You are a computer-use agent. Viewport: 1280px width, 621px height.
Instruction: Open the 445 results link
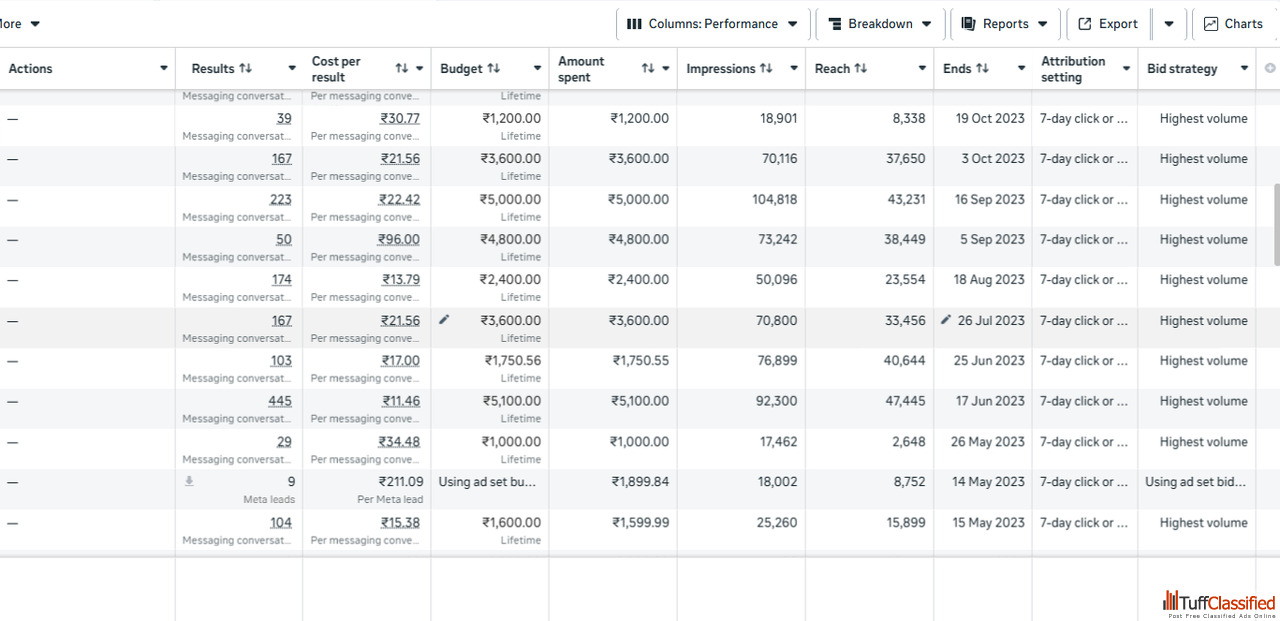[280, 401]
